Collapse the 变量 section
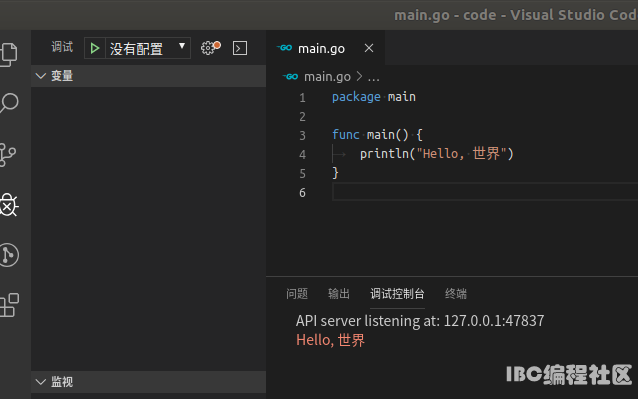The height and width of the screenshot is (399, 638). [149, 76]
